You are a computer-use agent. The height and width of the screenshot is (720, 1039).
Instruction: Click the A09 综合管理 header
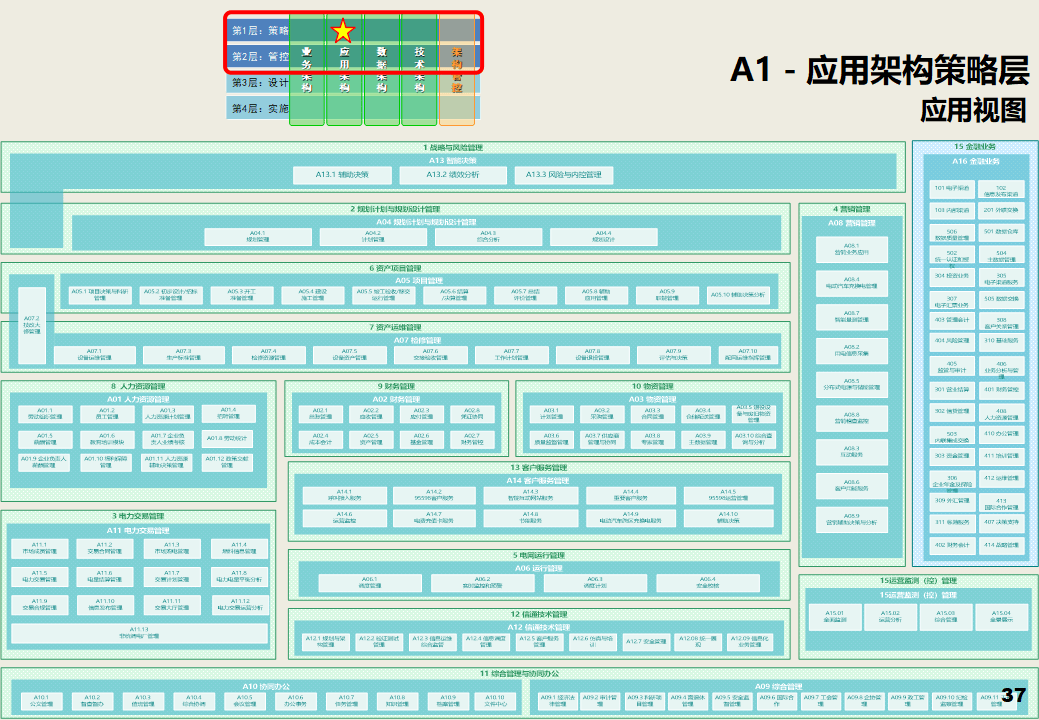pyautogui.click(x=778, y=686)
